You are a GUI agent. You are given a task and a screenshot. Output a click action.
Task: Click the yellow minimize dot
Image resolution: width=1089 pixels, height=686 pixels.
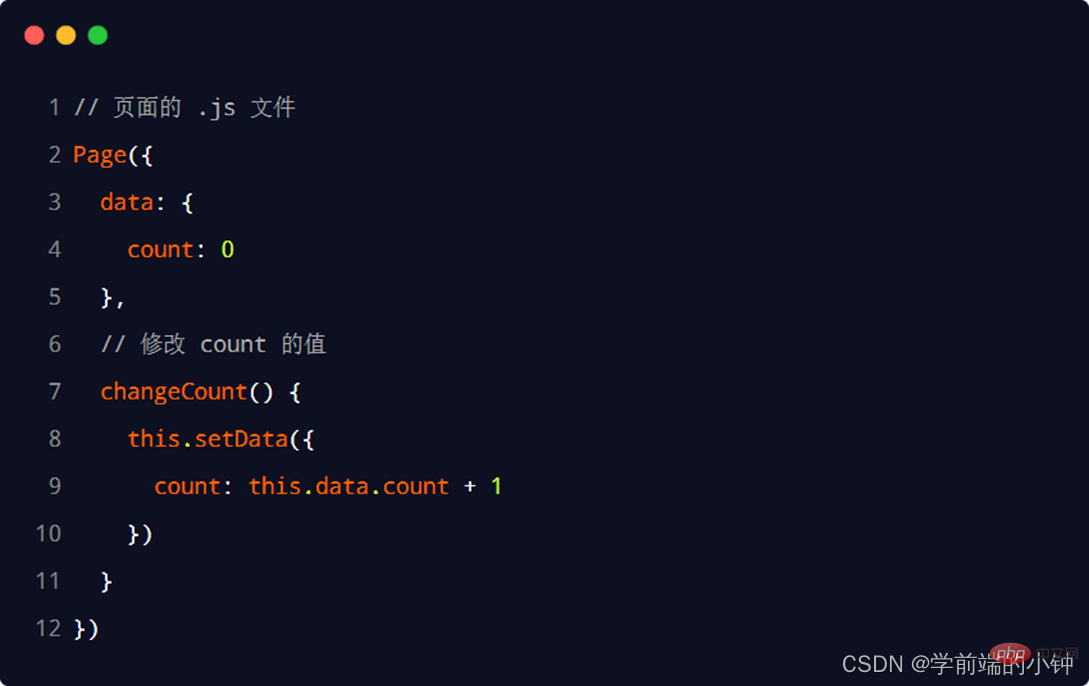[x=66, y=36]
